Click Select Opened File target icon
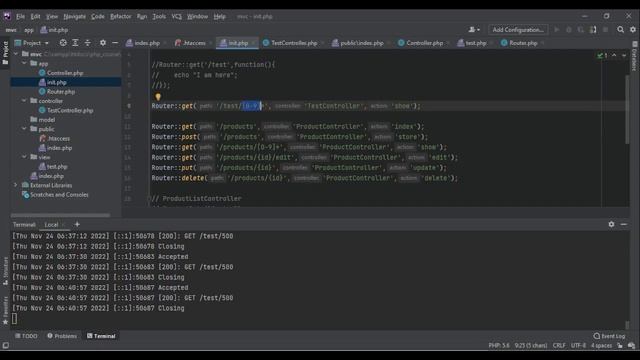 click(x=63, y=43)
